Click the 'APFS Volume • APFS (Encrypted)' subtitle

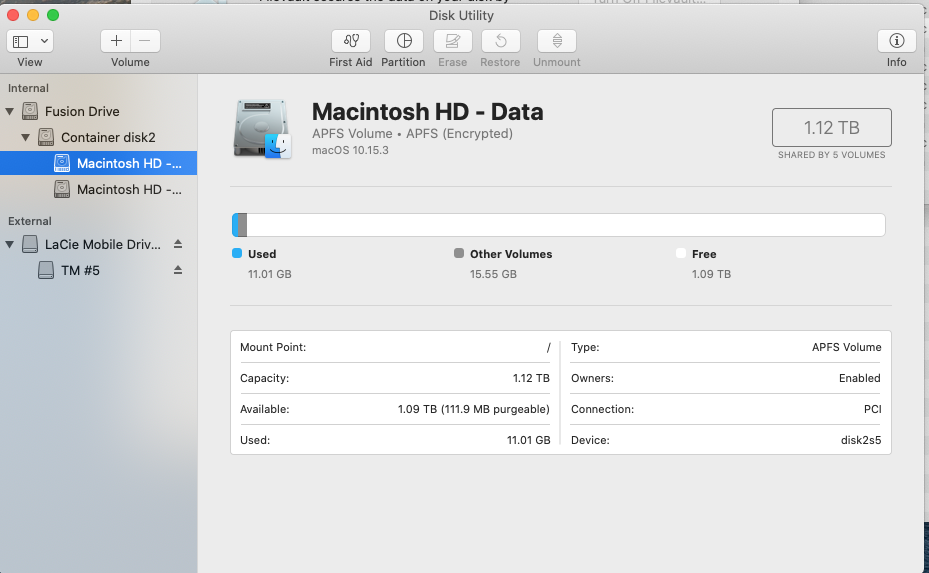[412, 133]
